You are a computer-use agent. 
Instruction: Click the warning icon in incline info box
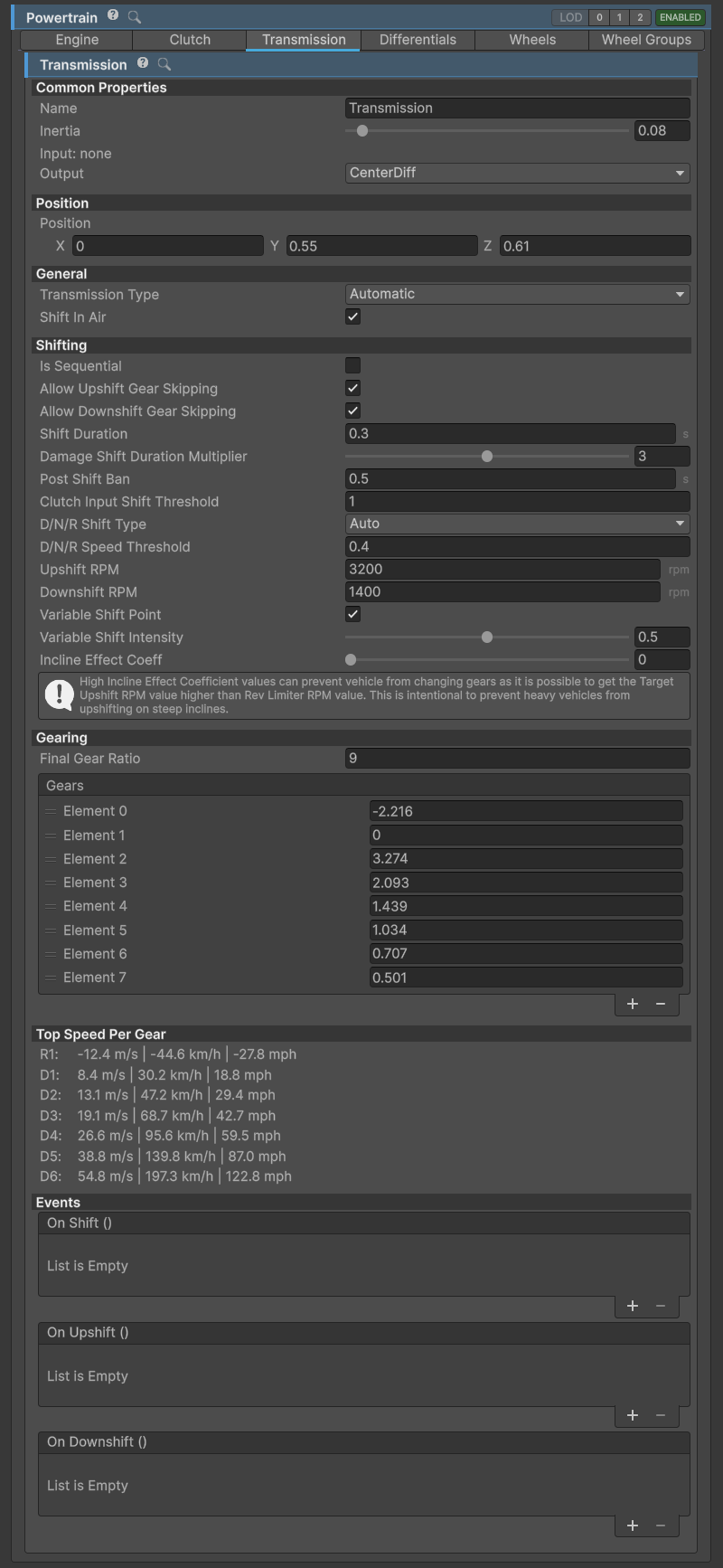click(x=60, y=694)
